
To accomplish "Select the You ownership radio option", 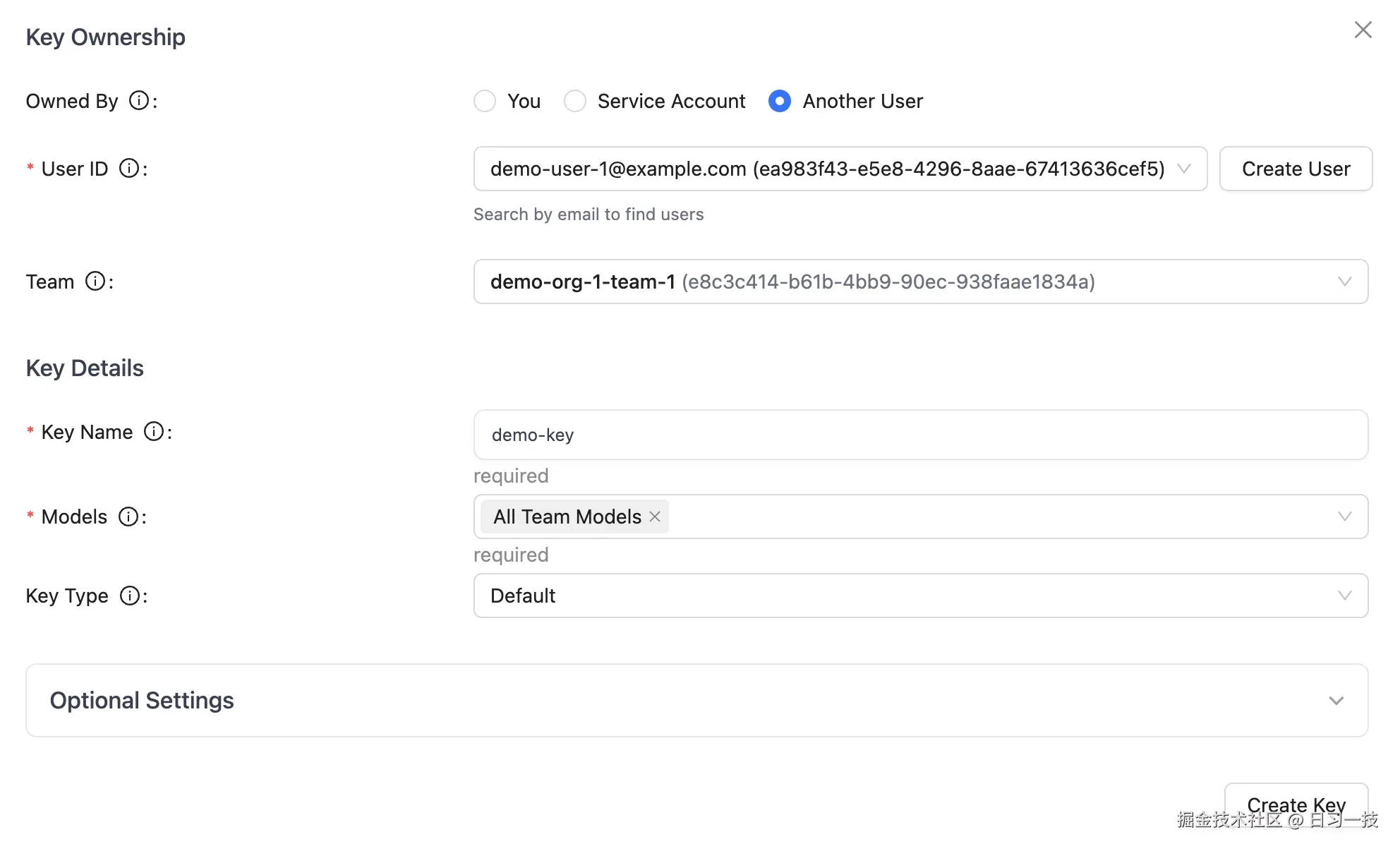I will pos(485,101).
